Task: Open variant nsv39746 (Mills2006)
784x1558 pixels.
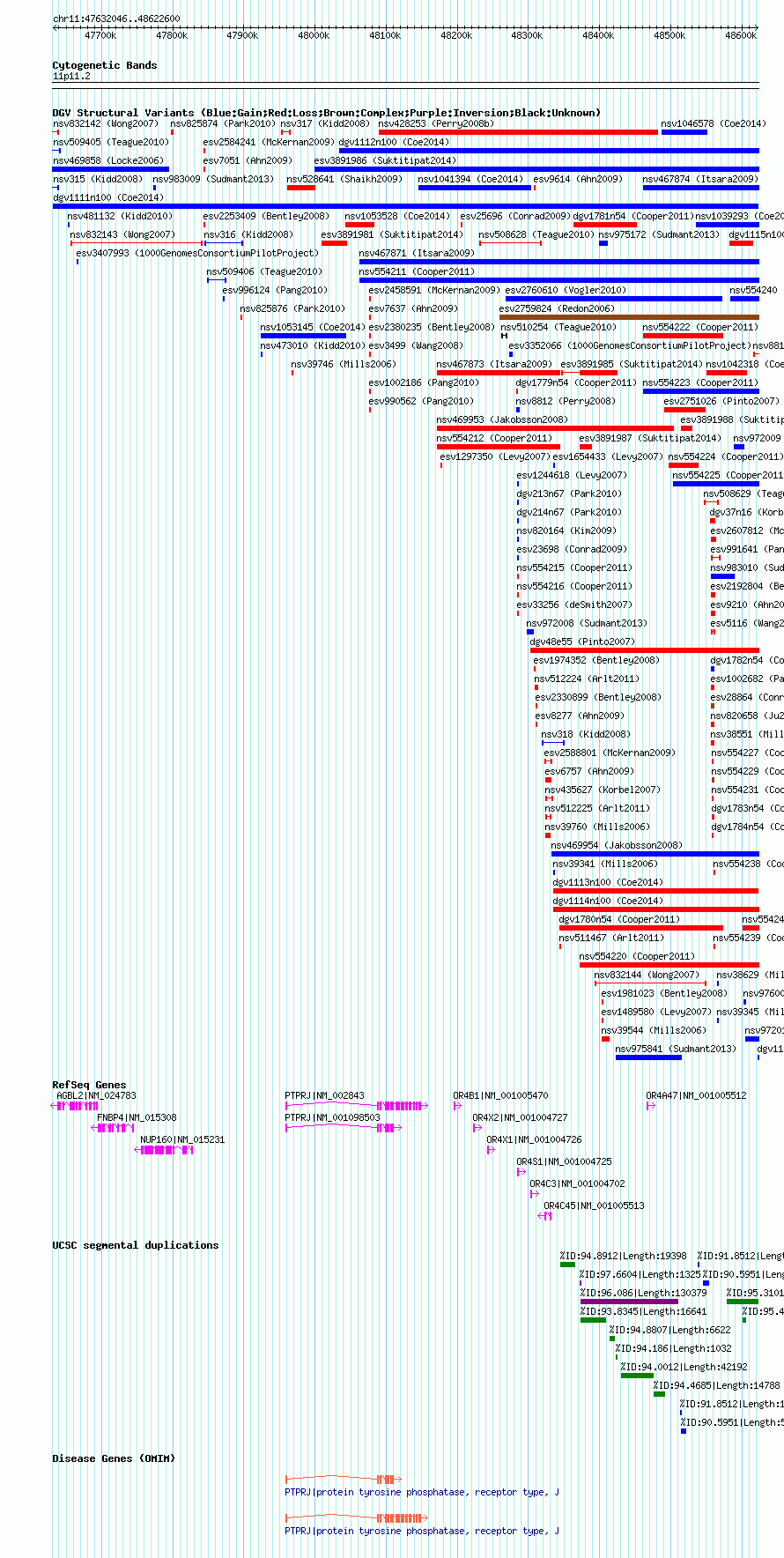Action: (344, 364)
